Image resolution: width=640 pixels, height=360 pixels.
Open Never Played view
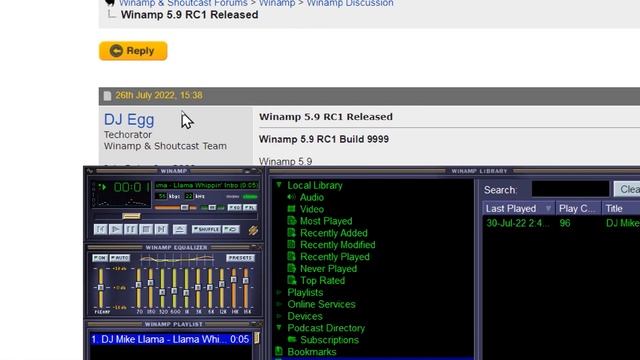[x=329, y=269]
